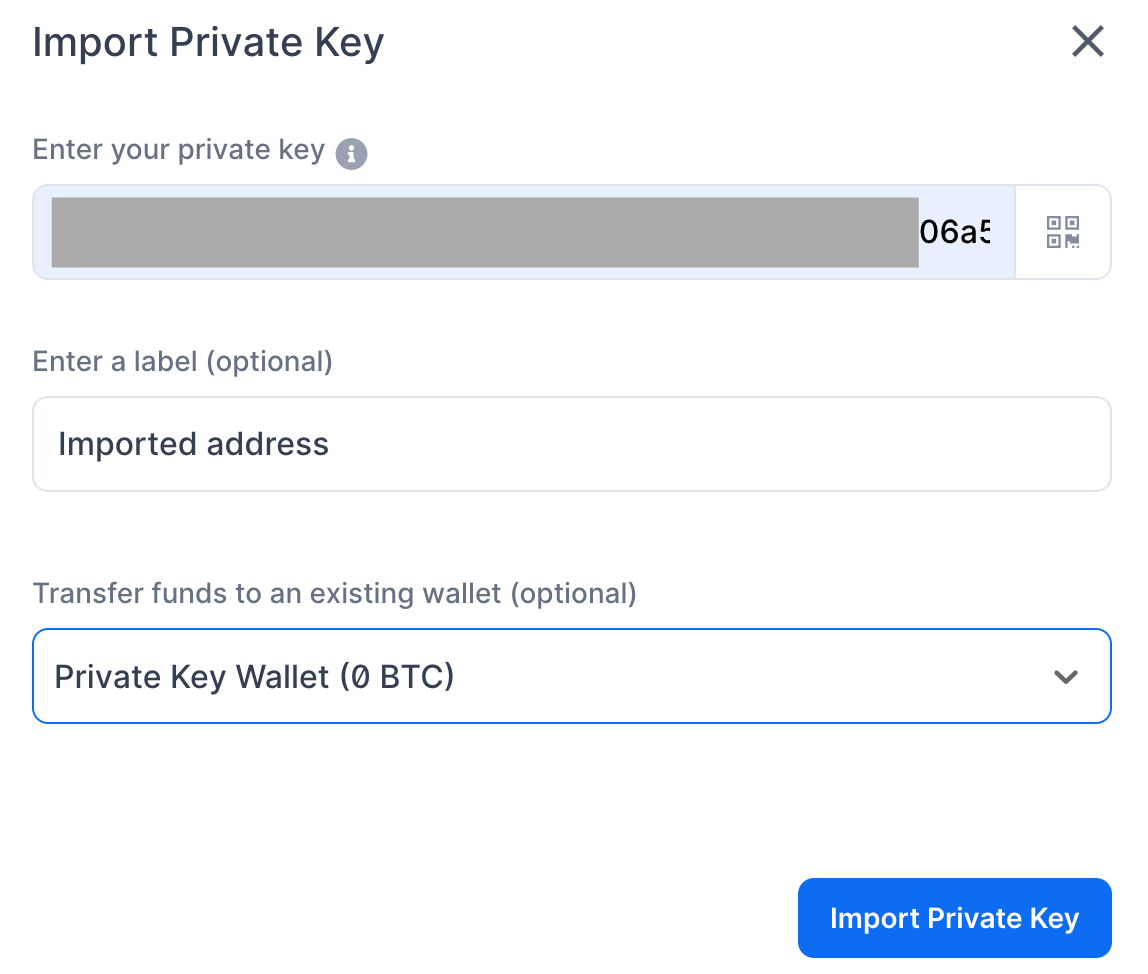Image resolution: width=1148 pixels, height=974 pixels.
Task: Click empty space right of 'Imported address' text
Action: (700, 444)
